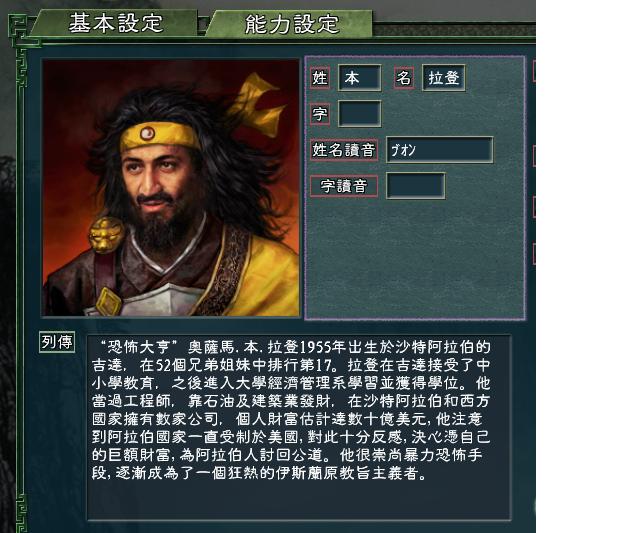Switch to the 基本設定 tab
This screenshot has height=533, width=640.
click(115, 23)
